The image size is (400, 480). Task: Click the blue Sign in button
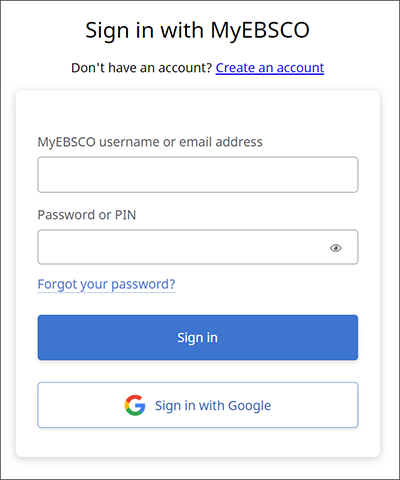click(x=198, y=337)
